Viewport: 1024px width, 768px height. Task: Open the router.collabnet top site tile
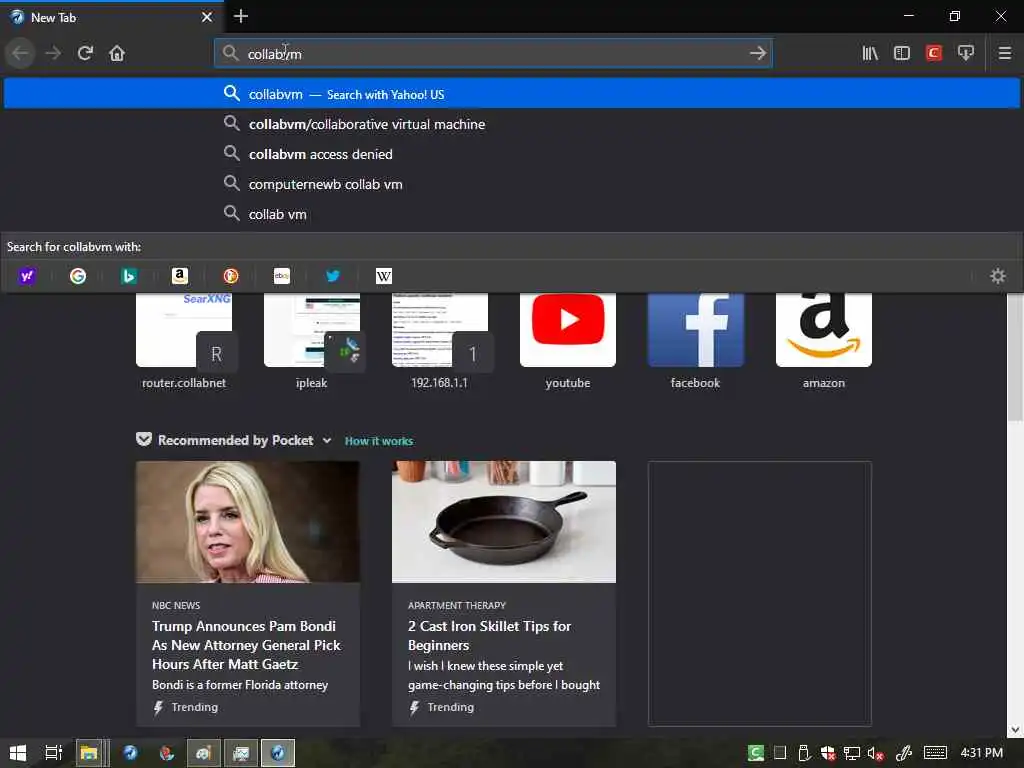pyautogui.click(x=184, y=340)
